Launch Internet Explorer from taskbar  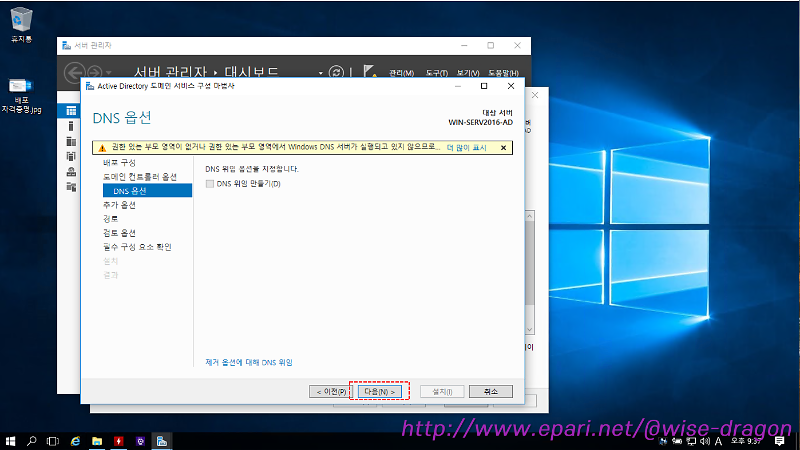(75, 441)
